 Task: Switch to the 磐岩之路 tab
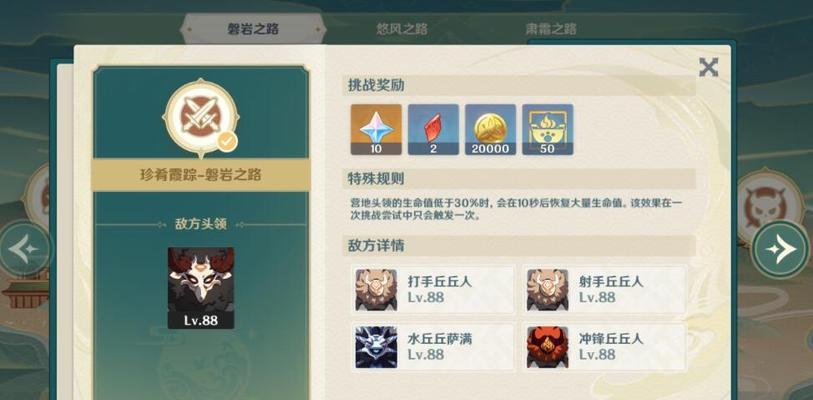pos(253,29)
